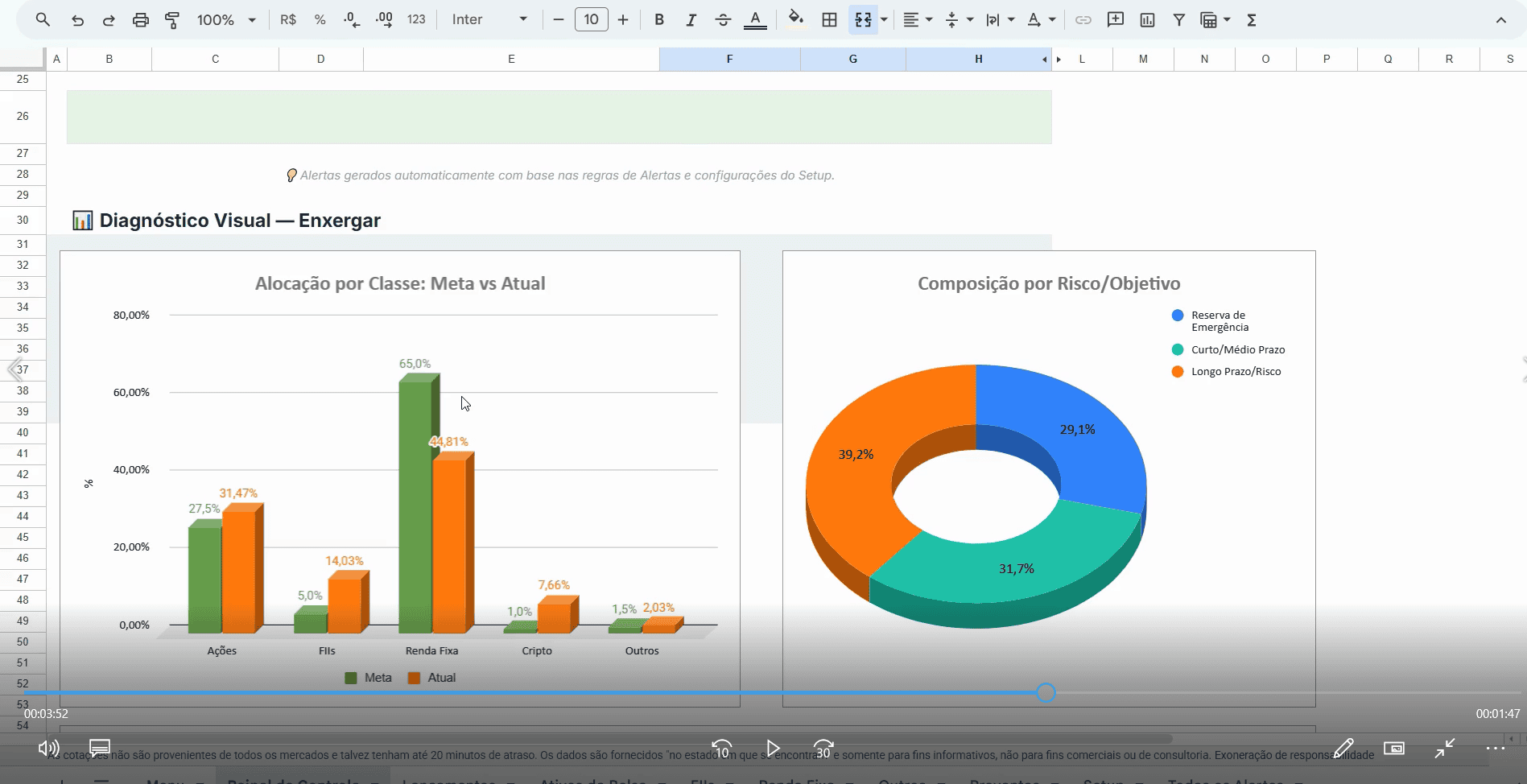Mute the video volume
Viewport: 1527px width, 784px height.
[48, 749]
